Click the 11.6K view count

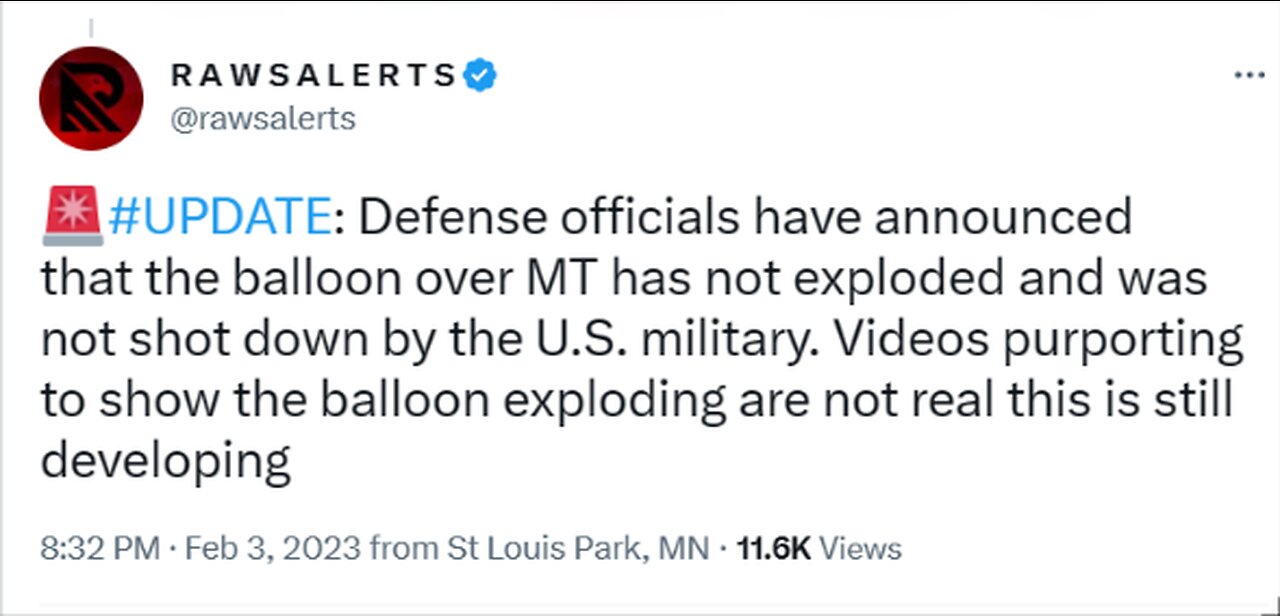pos(772,548)
